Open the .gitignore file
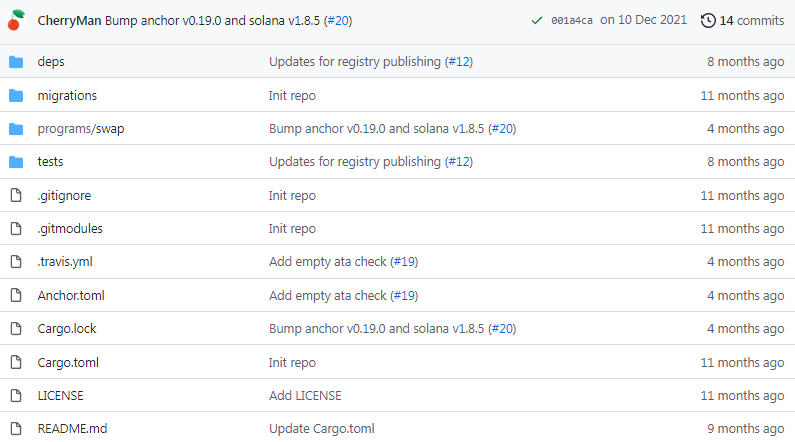 [64, 196]
